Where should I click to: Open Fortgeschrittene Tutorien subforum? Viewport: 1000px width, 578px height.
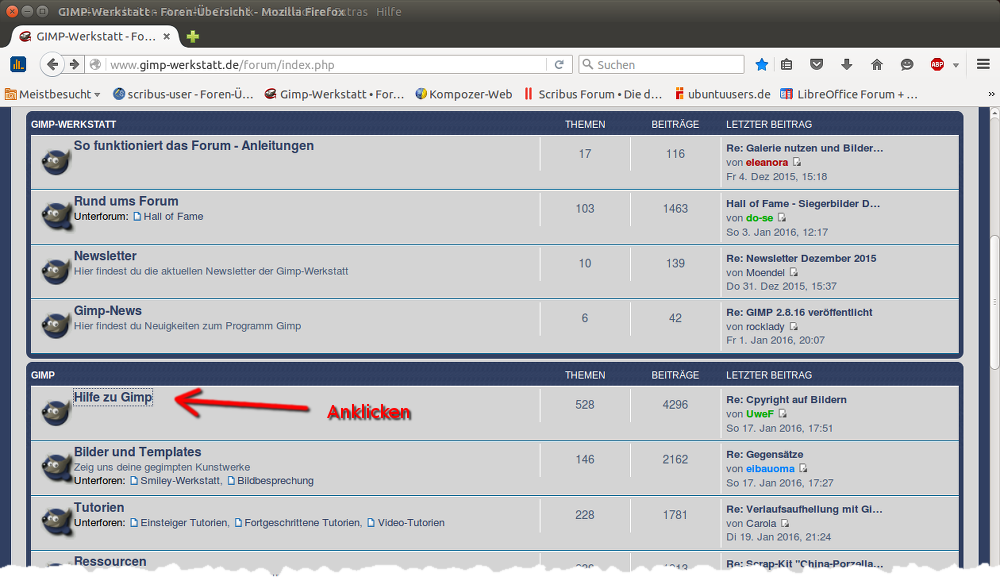303,522
